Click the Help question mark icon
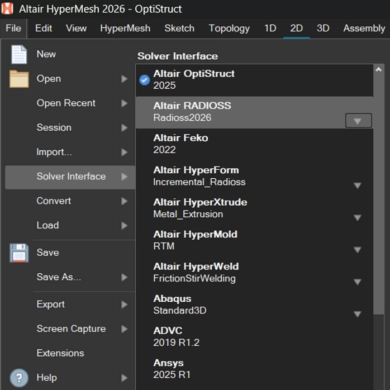 (x=19, y=378)
